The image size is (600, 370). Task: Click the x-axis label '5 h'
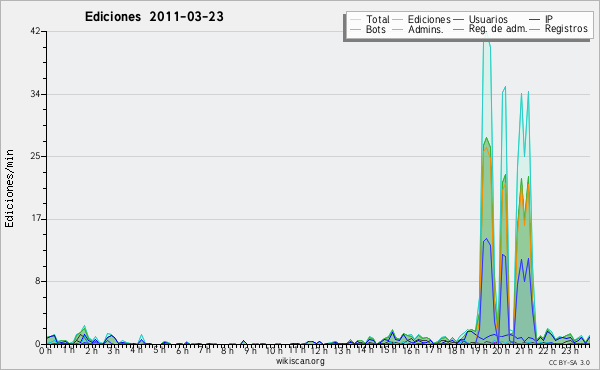coord(160,350)
